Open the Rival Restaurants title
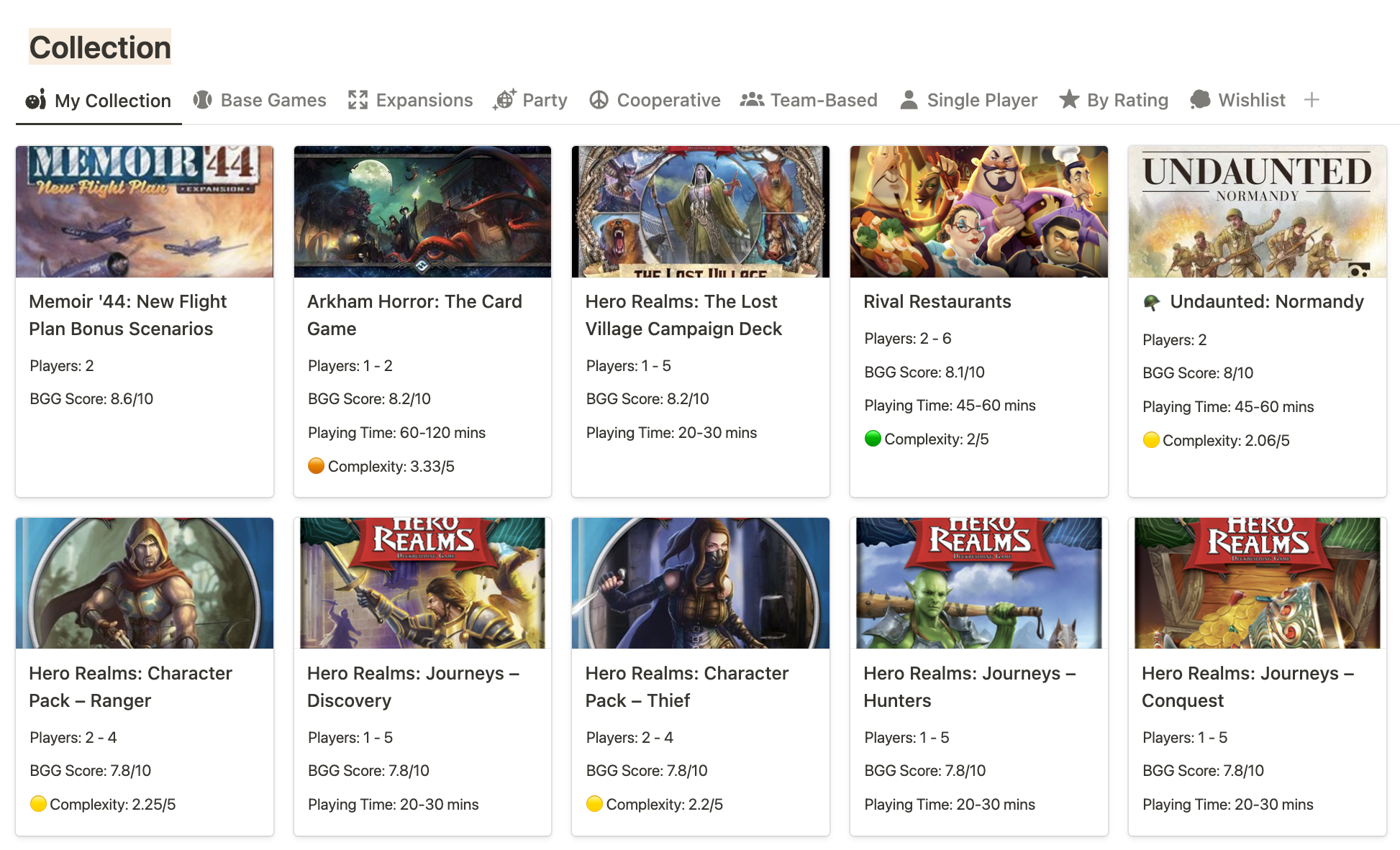 coord(937,301)
